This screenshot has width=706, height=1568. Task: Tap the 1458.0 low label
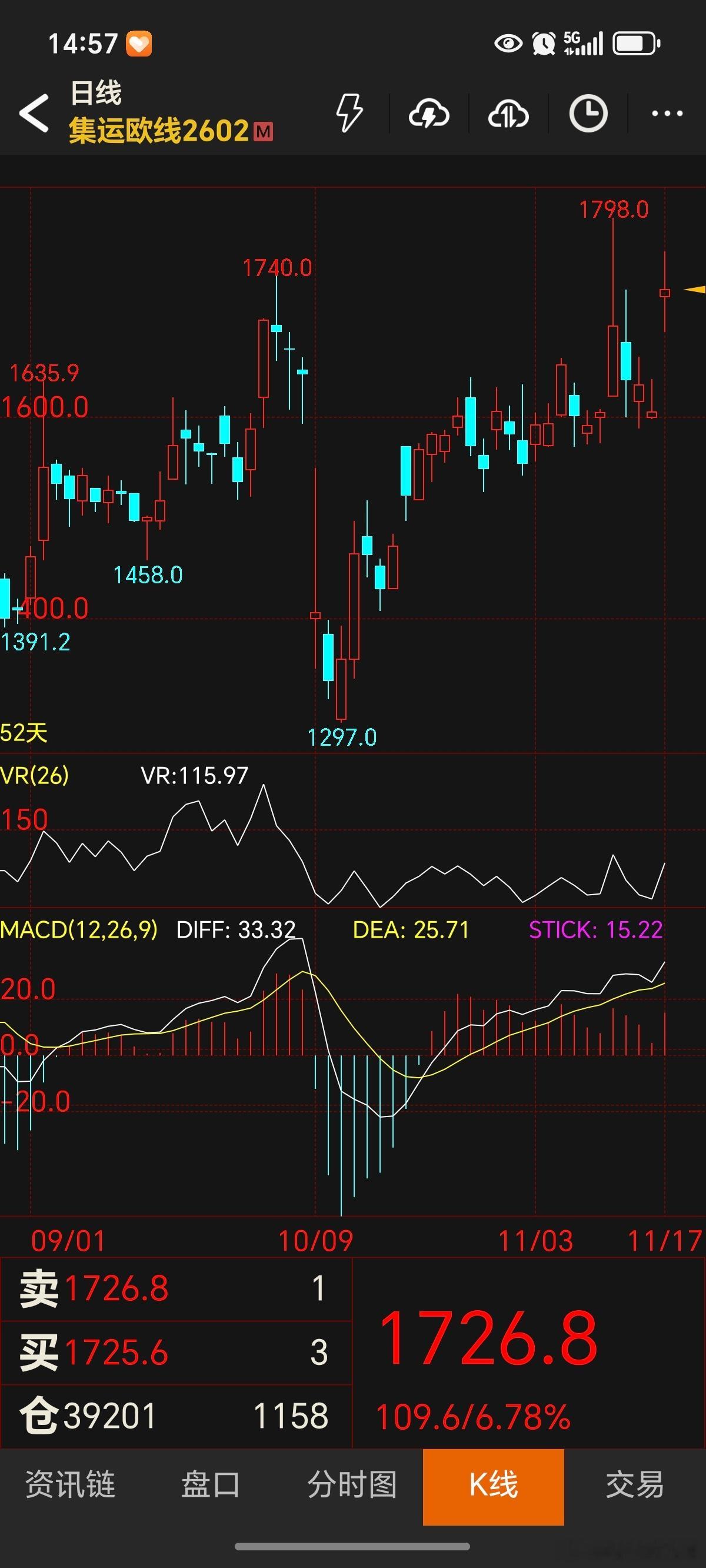(x=148, y=574)
